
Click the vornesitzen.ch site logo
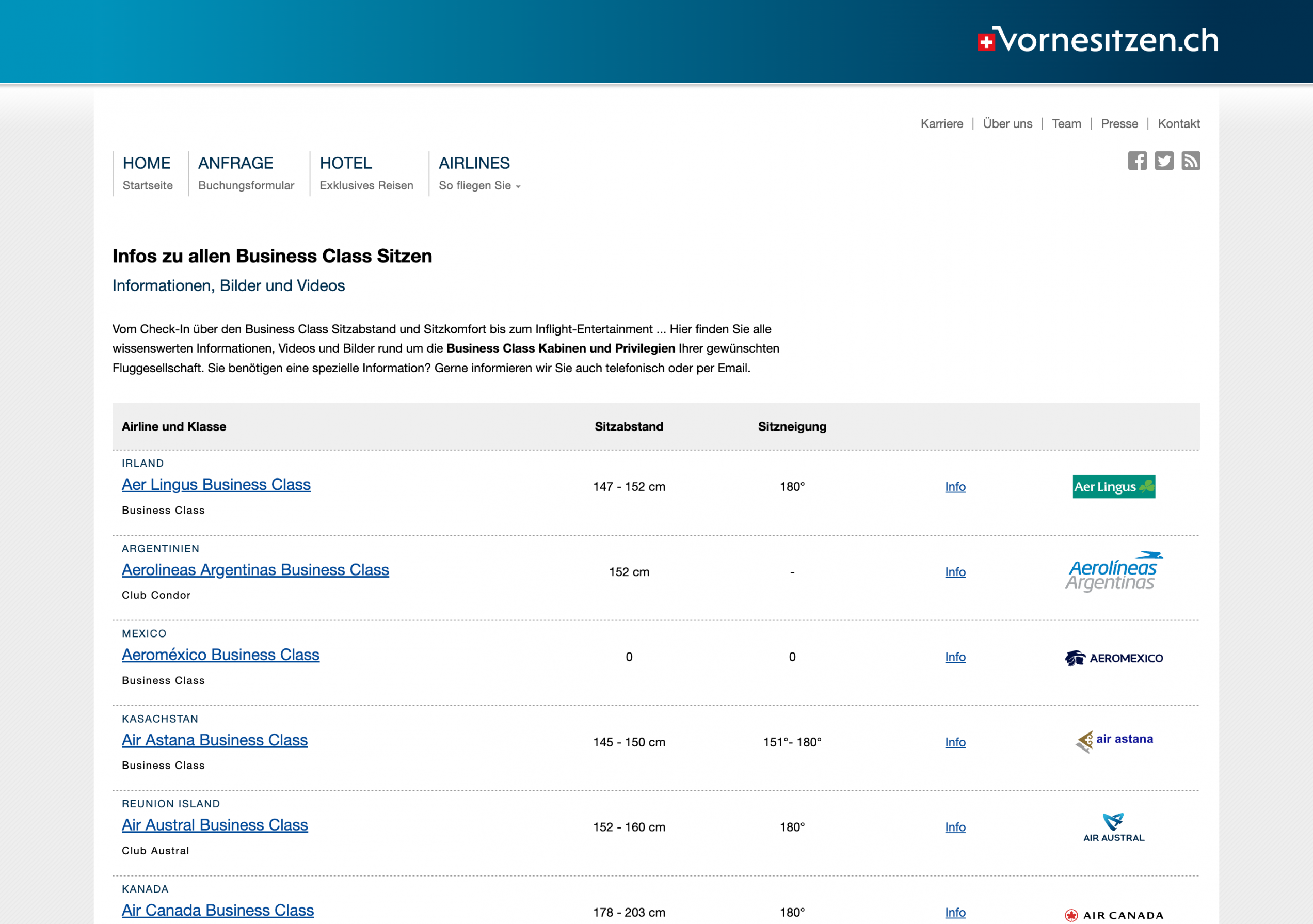click(1098, 40)
